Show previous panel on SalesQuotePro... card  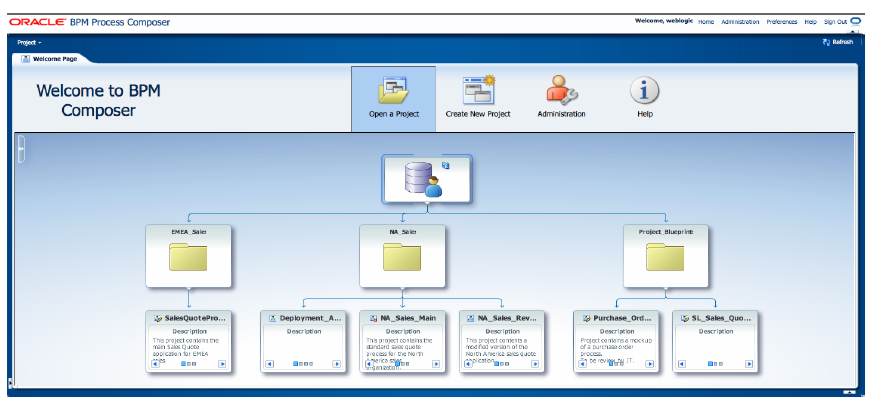(x=155, y=364)
